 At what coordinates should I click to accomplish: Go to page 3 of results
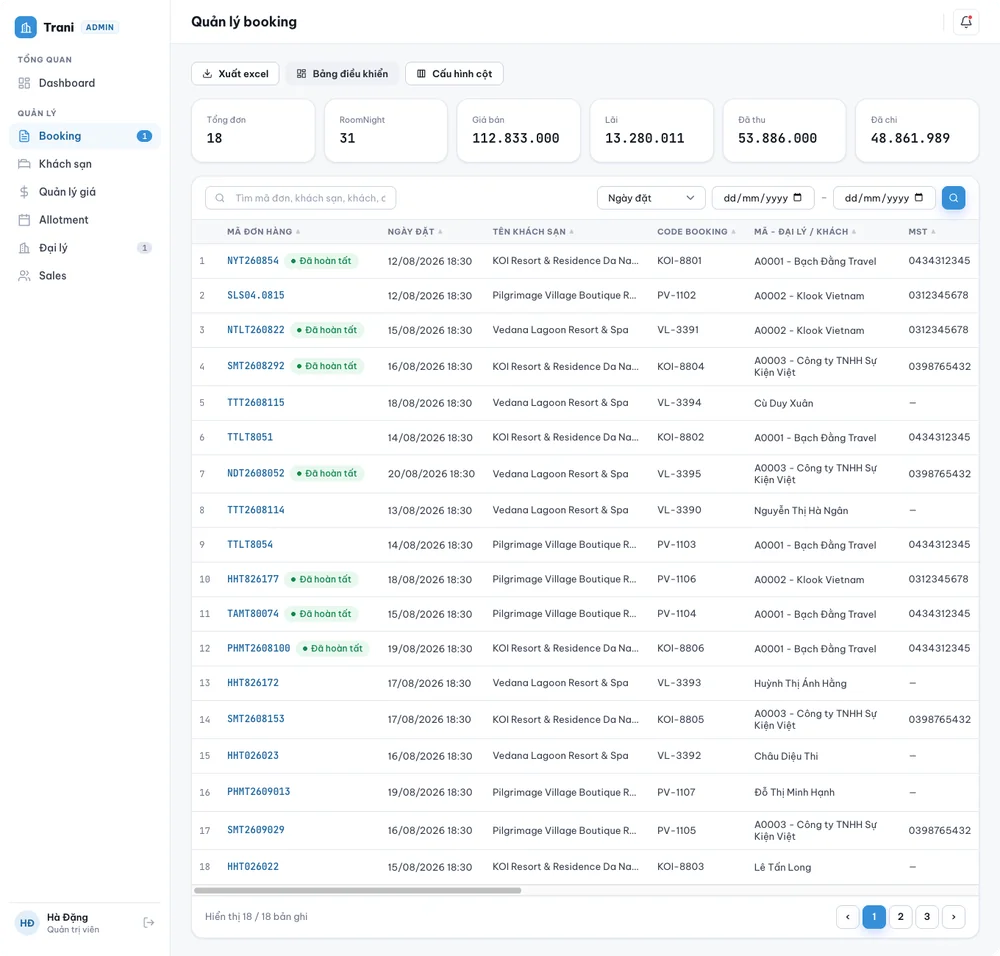[x=927, y=916]
